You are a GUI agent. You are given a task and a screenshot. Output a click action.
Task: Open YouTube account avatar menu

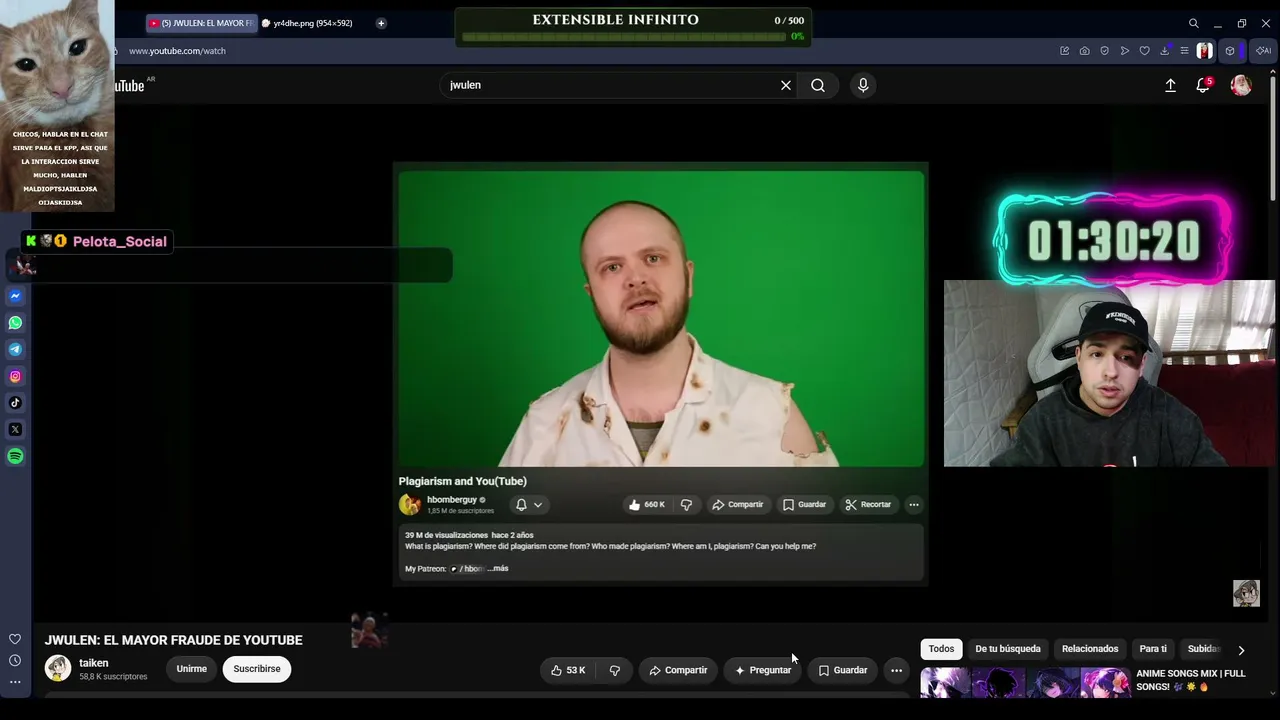click(1241, 85)
